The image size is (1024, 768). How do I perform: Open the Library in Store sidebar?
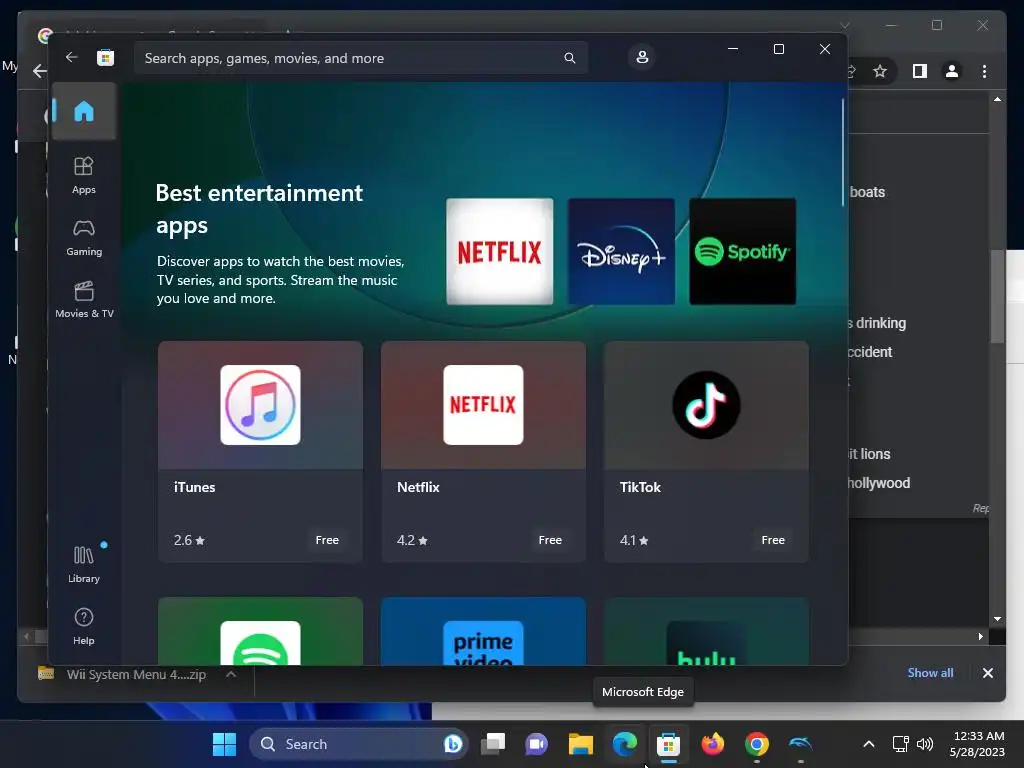[84, 564]
